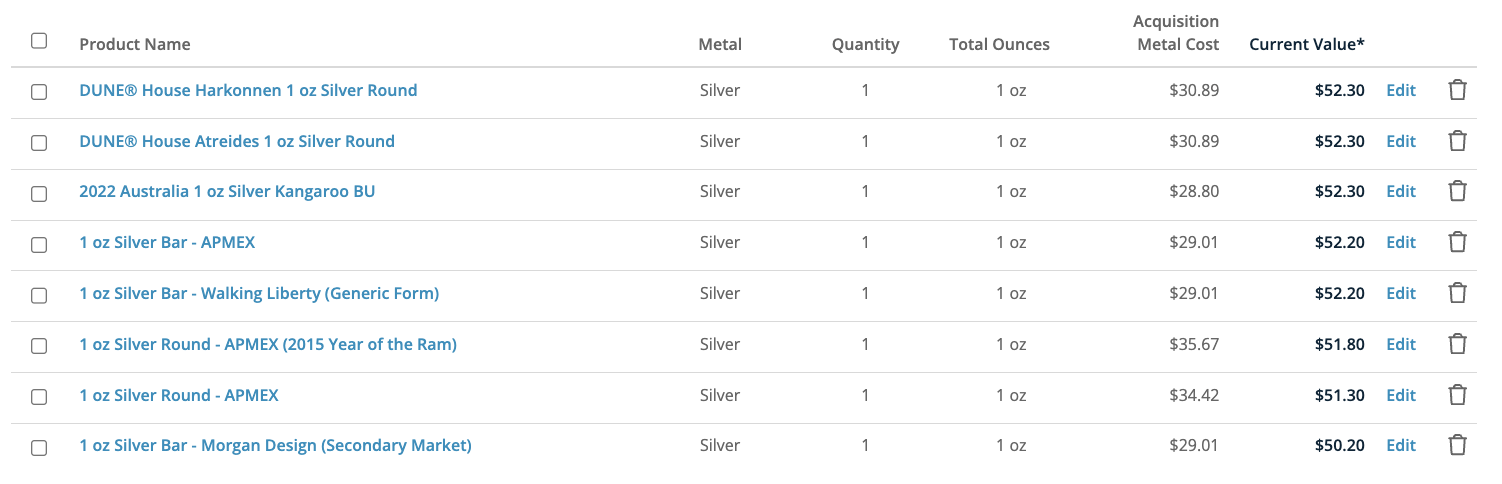Screen dimensions: 1502x484
Task: Tick the checkbox for Morgan Design silver bar
Action: coord(39,447)
